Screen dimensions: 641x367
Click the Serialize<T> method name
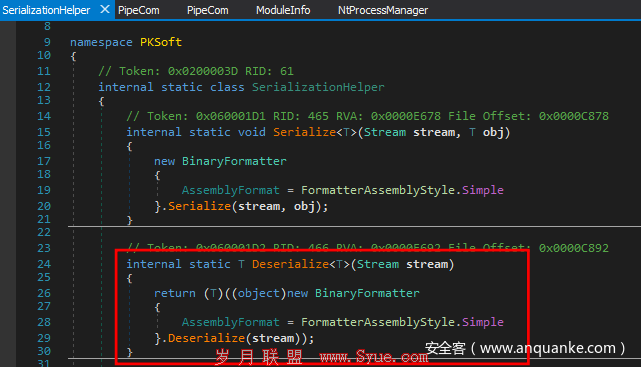coord(304,132)
